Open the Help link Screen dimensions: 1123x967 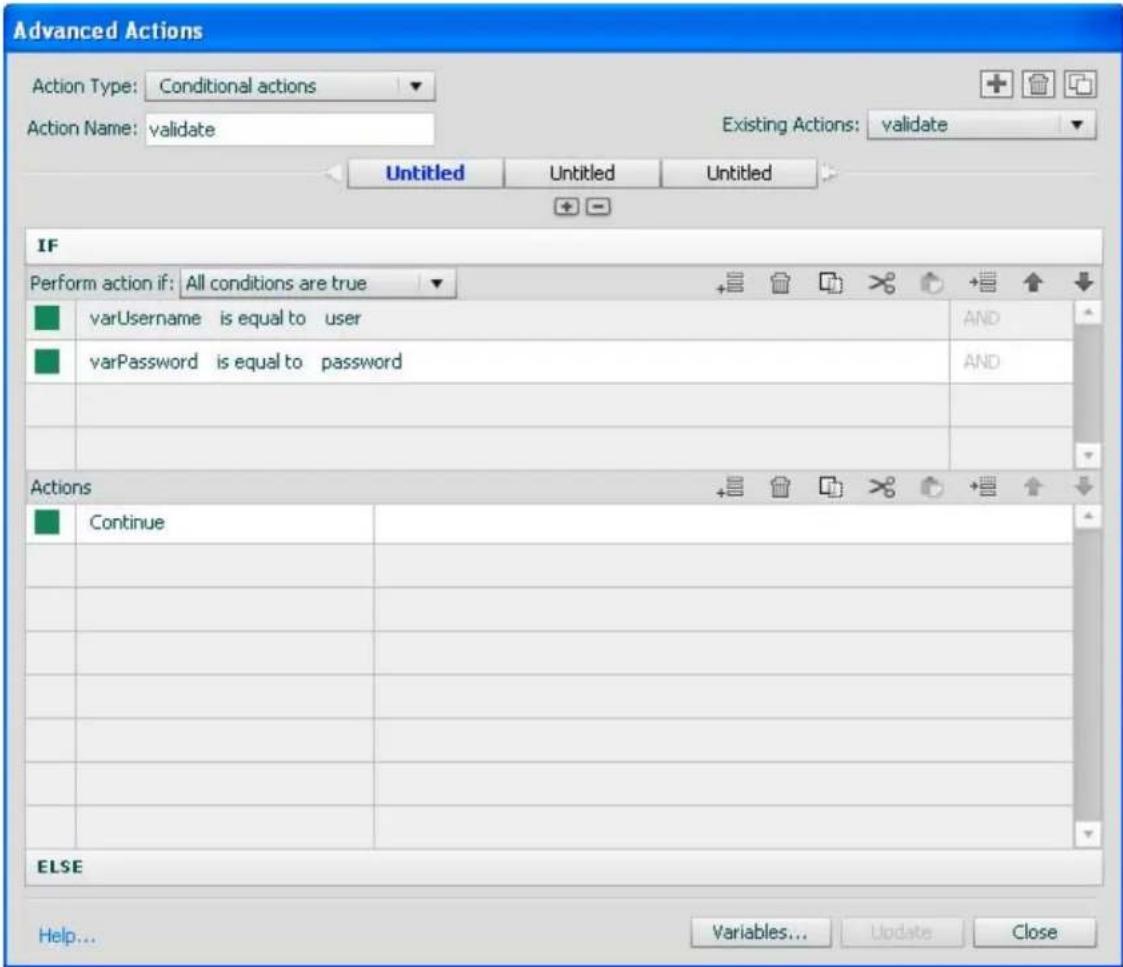pyautogui.click(x=67, y=935)
